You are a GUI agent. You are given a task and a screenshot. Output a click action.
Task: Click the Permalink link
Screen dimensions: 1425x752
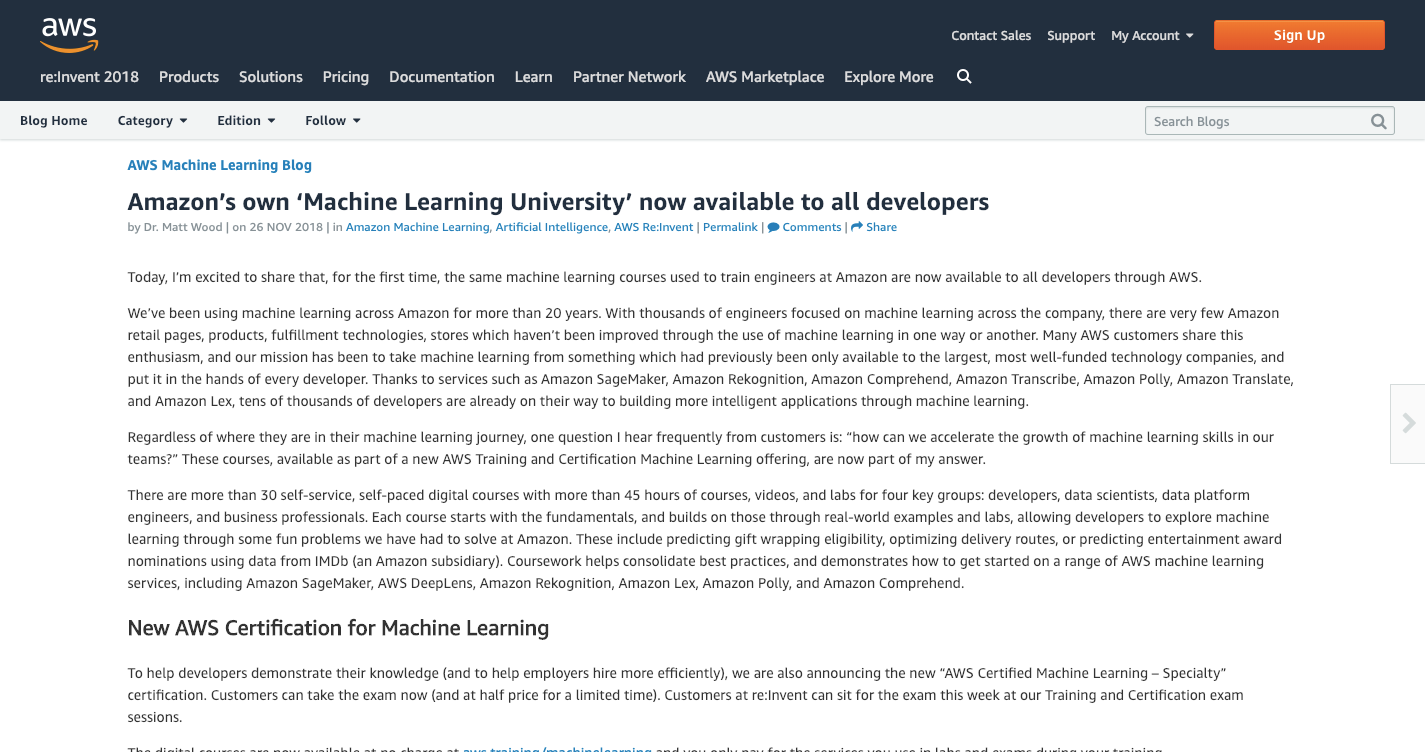tap(730, 227)
